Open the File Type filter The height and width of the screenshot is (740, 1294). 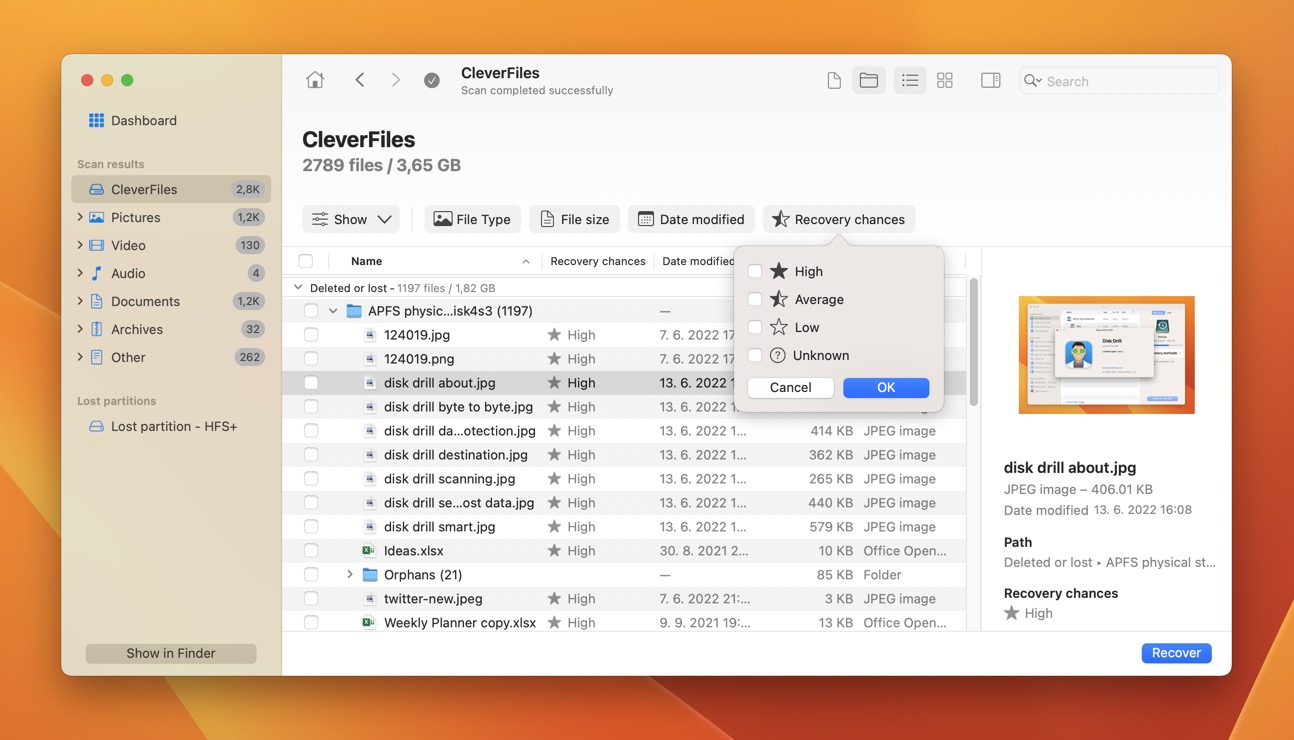(473, 219)
